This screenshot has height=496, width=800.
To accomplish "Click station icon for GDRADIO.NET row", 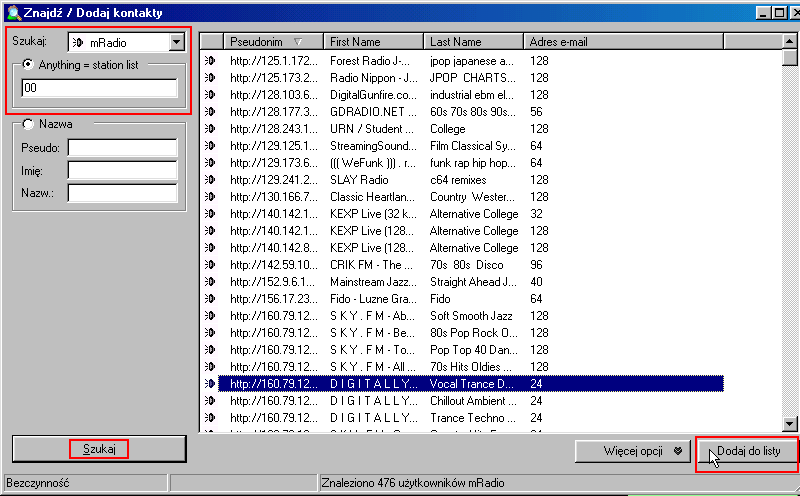I will 211,112.
